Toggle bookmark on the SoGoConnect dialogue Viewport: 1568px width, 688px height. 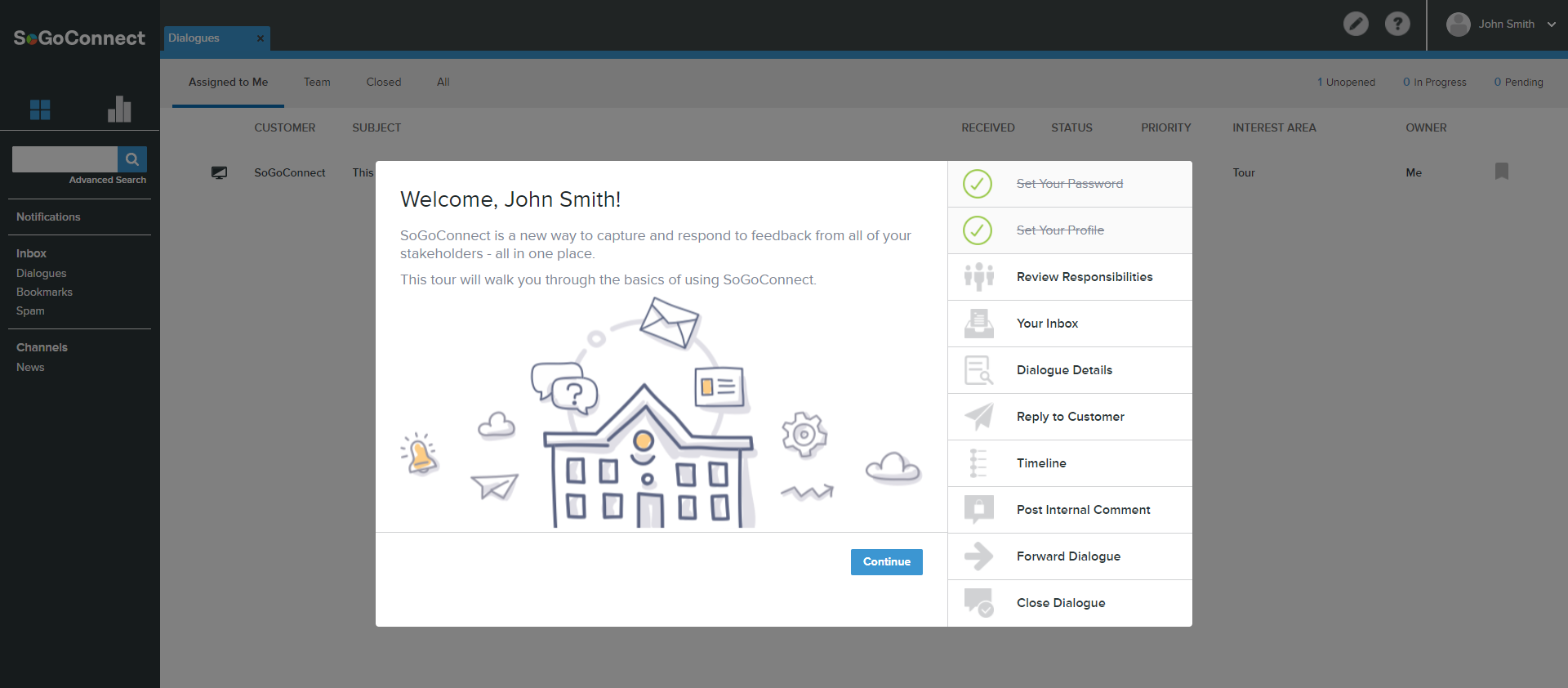pyautogui.click(x=1501, y=171)
